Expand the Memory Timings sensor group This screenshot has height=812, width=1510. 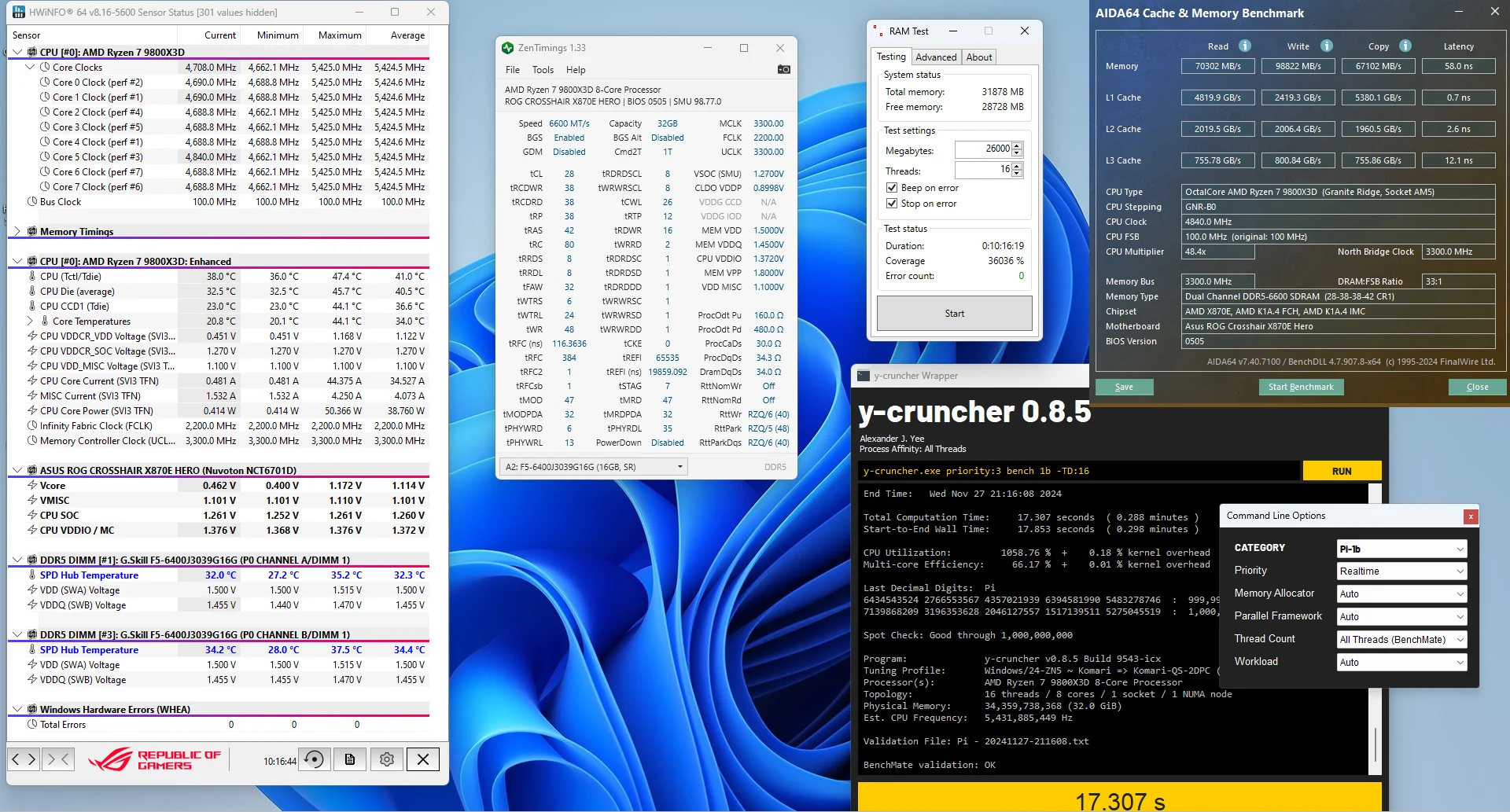pos(18,232)
